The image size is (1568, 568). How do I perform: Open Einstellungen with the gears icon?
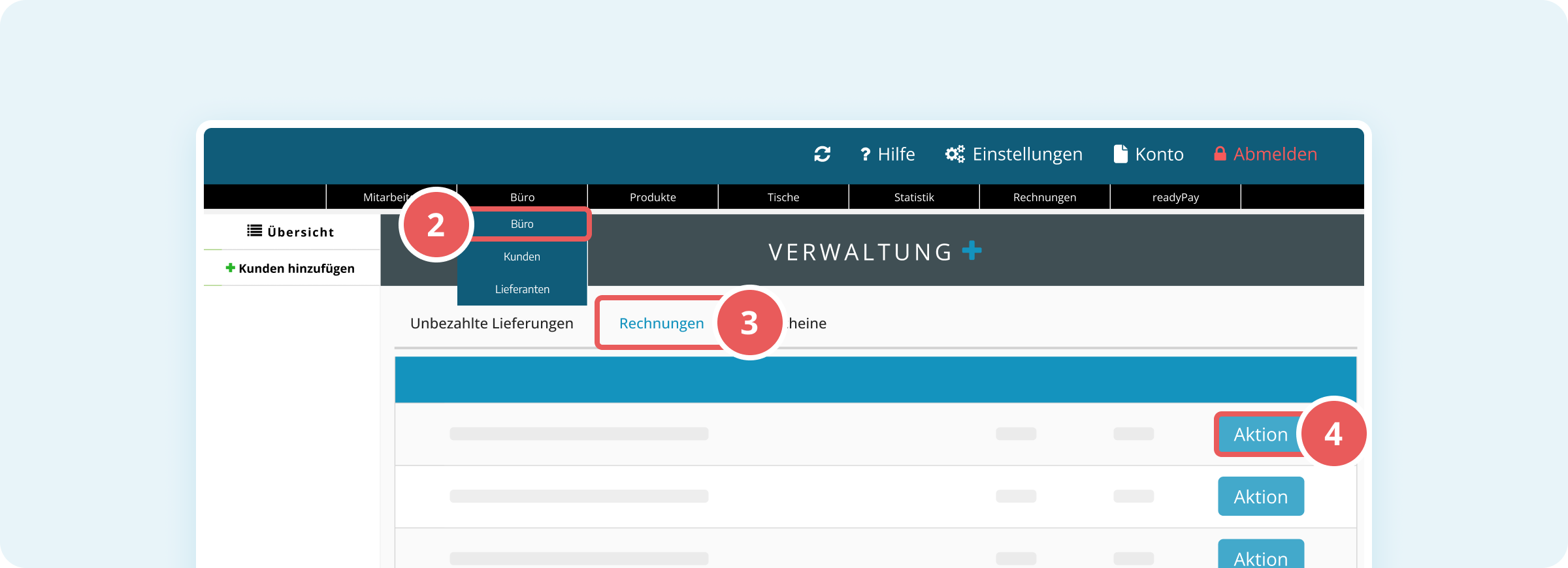point(1014,154)
